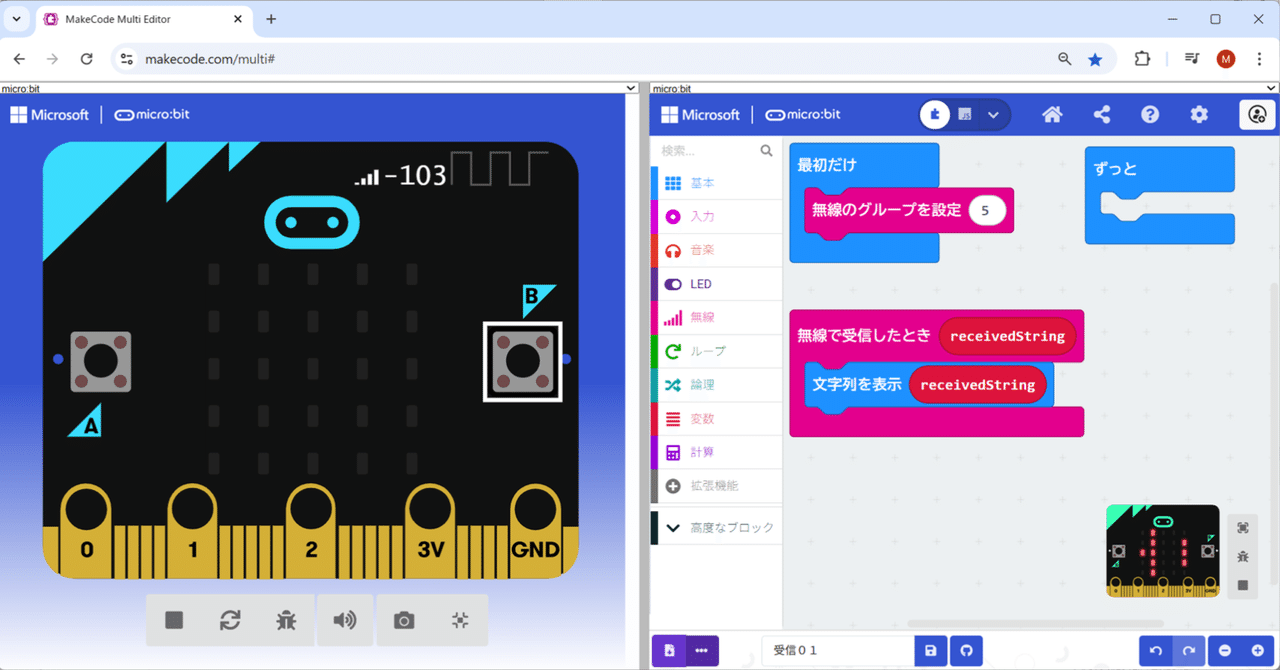Switch the editor to JavaScript mode

coord(964,114)
